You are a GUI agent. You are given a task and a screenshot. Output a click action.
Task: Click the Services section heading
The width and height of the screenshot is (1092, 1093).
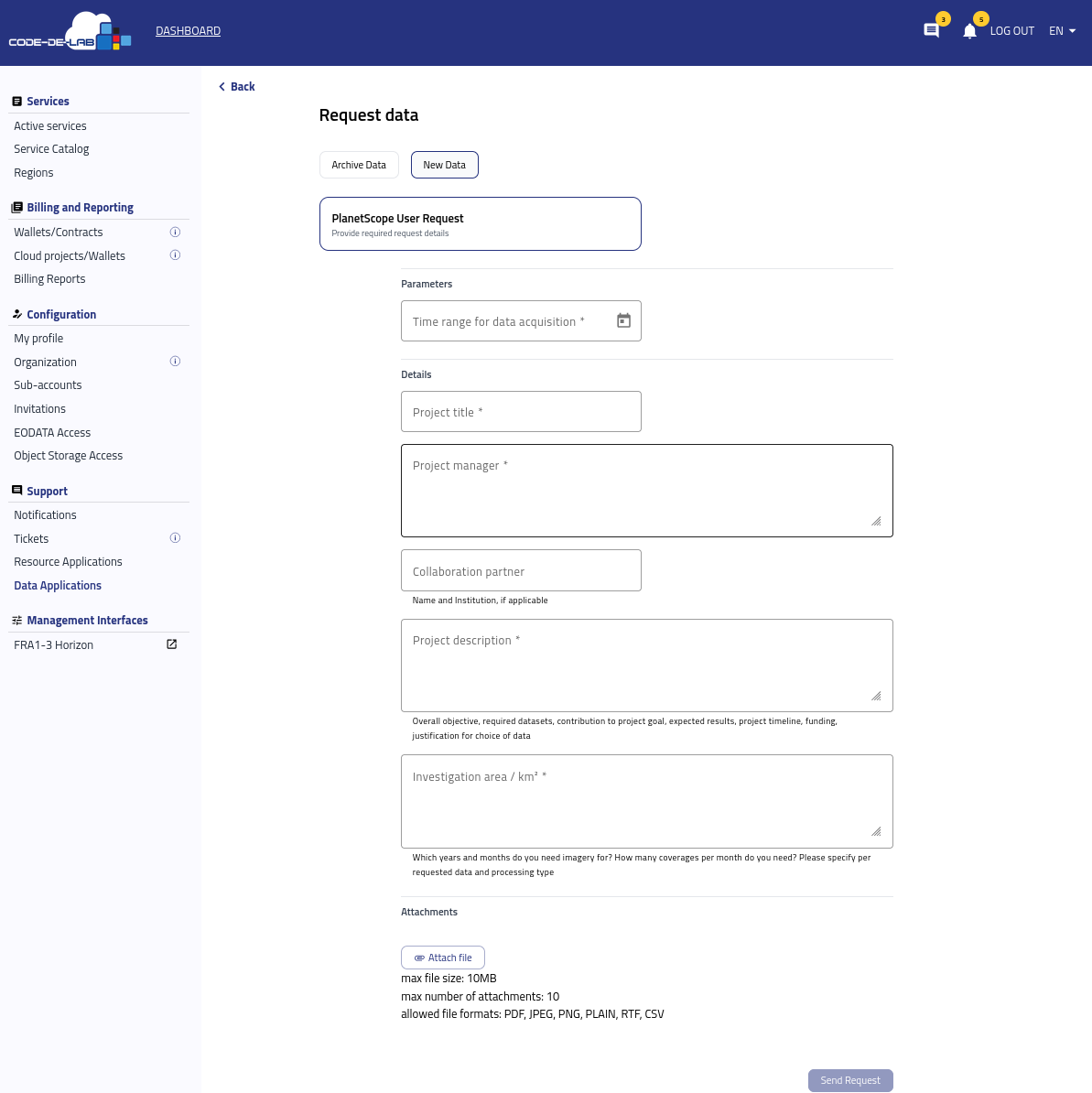[49, 101]
